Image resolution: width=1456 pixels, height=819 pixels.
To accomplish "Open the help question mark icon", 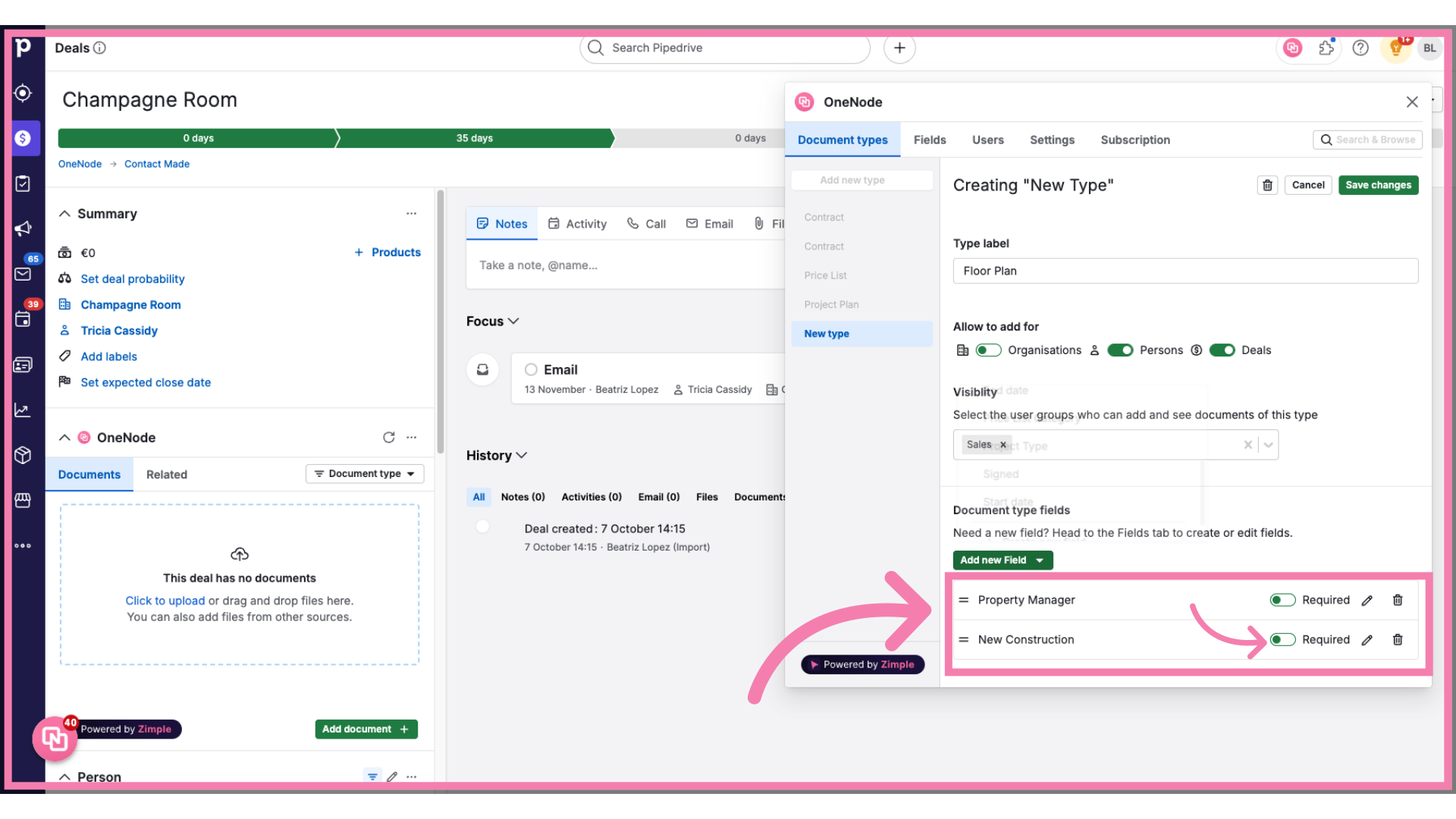I will (x=1360, y=48).
